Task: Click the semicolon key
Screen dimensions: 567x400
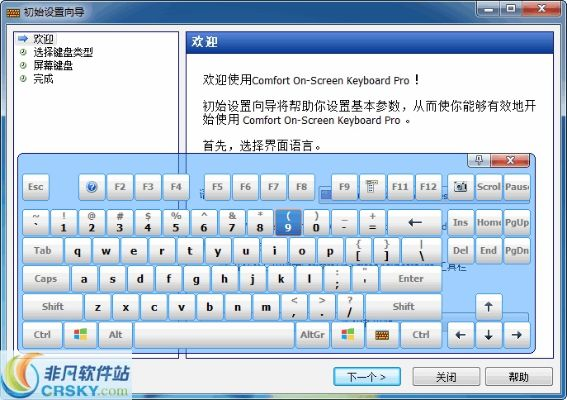Action: point(337,279)
